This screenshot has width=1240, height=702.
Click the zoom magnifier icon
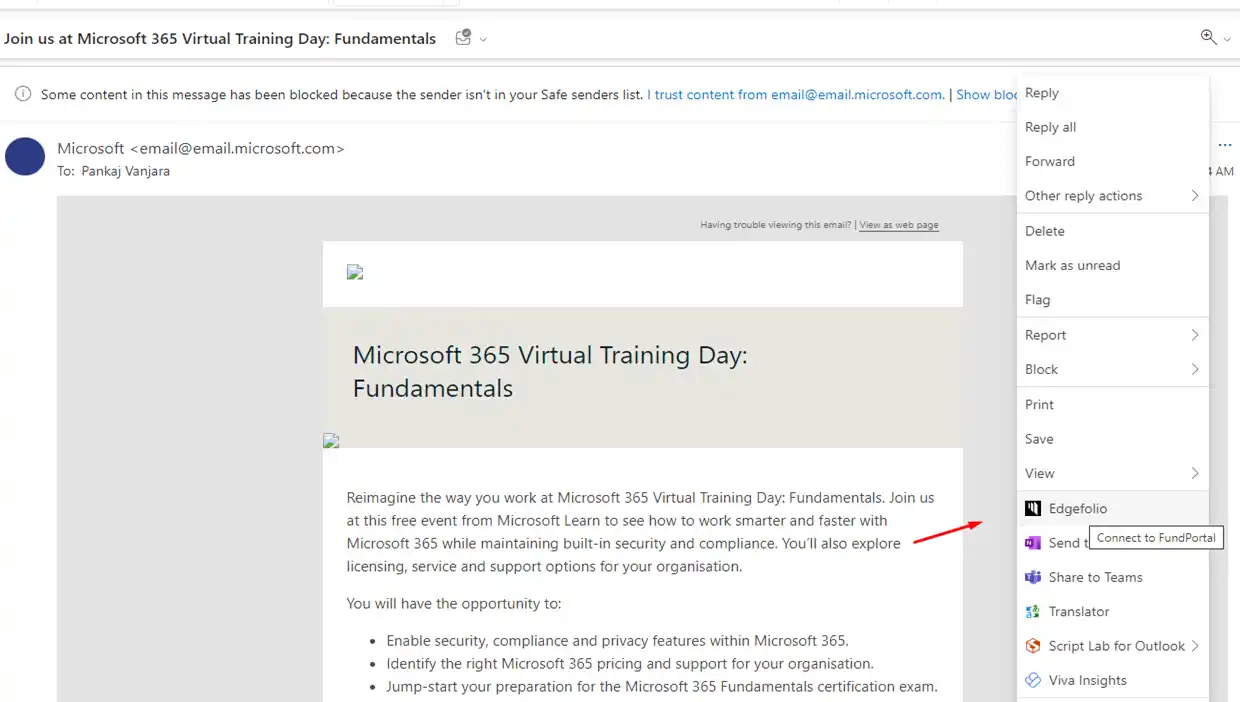pyautogui.click(x=1208, y=37)
